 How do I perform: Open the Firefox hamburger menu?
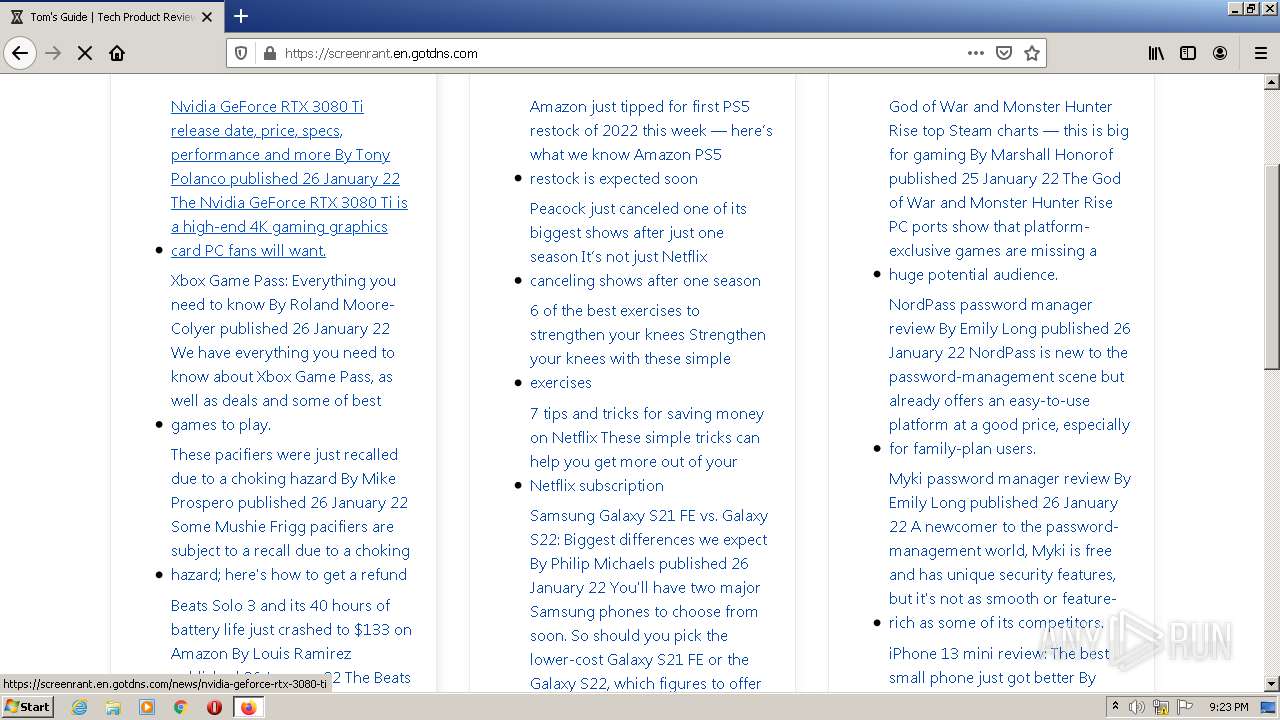1260,53
